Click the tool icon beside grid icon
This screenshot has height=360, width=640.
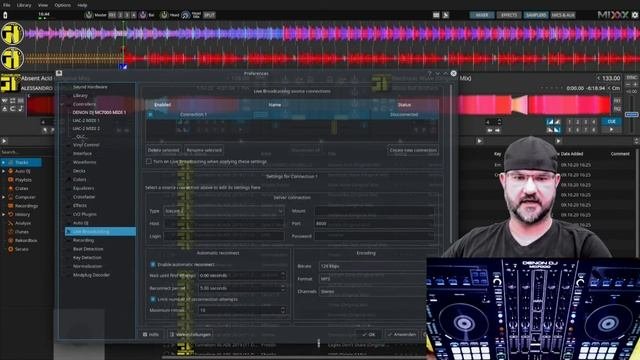pyautogui.click(x=446, y=15)
